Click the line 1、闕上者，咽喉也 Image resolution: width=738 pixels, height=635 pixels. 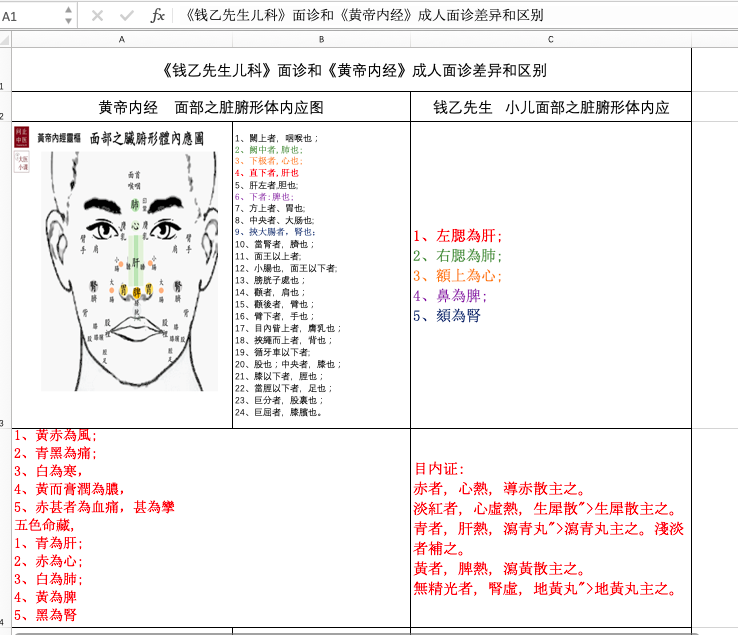(276, 138)
